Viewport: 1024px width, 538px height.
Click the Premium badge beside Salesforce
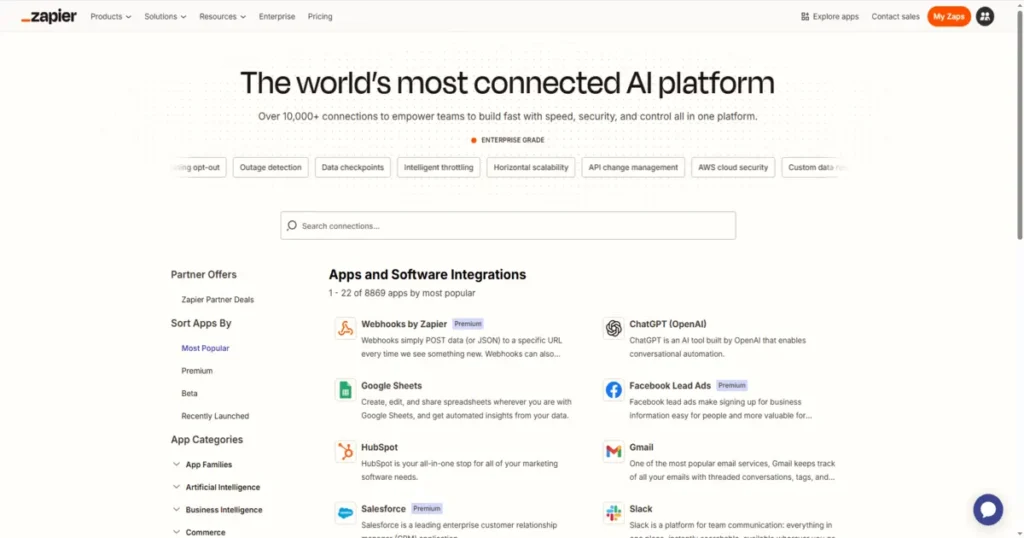click(426, 509)
